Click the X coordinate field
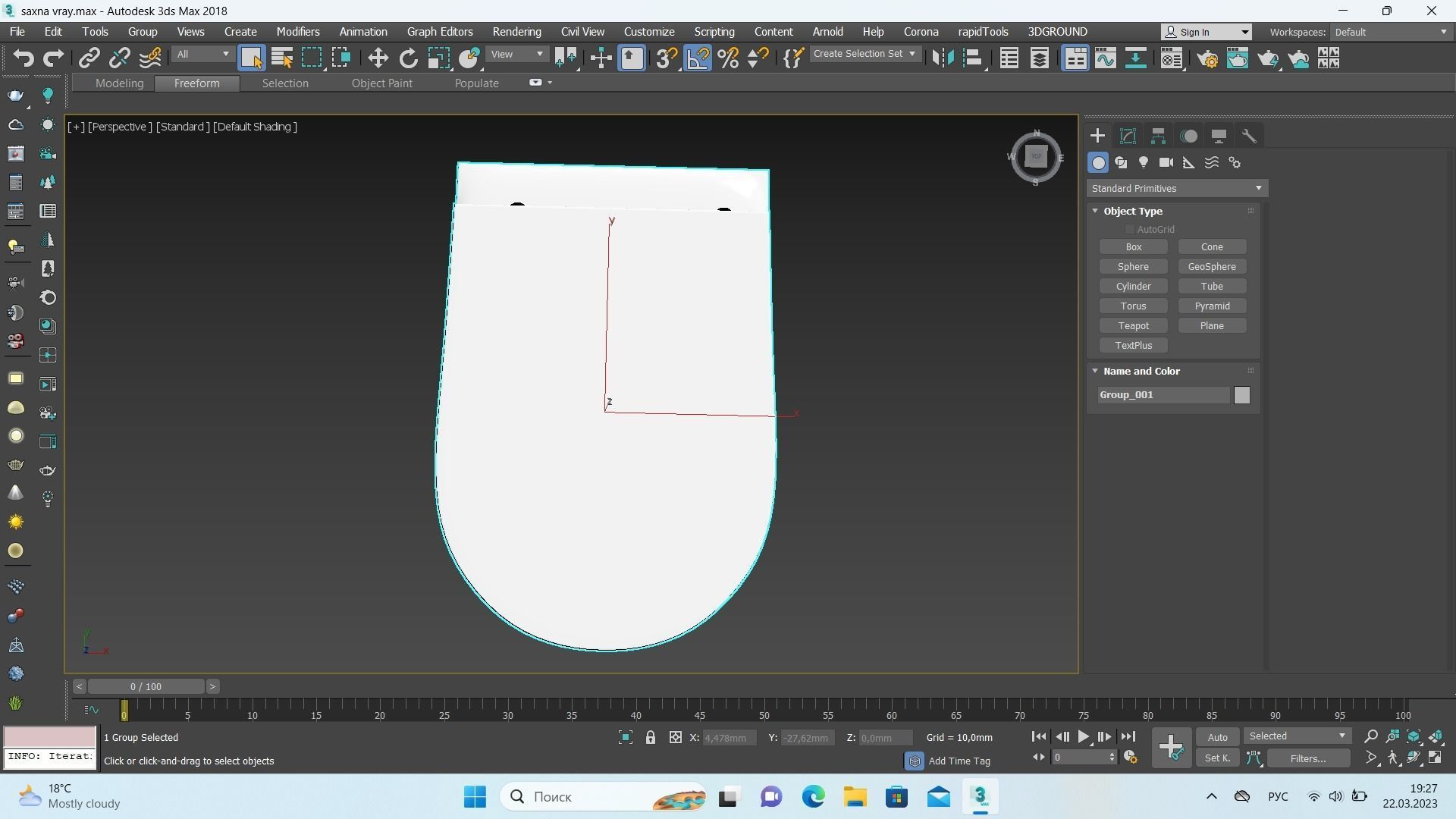Screen dimensions: 1456x819 pos(729,738)
